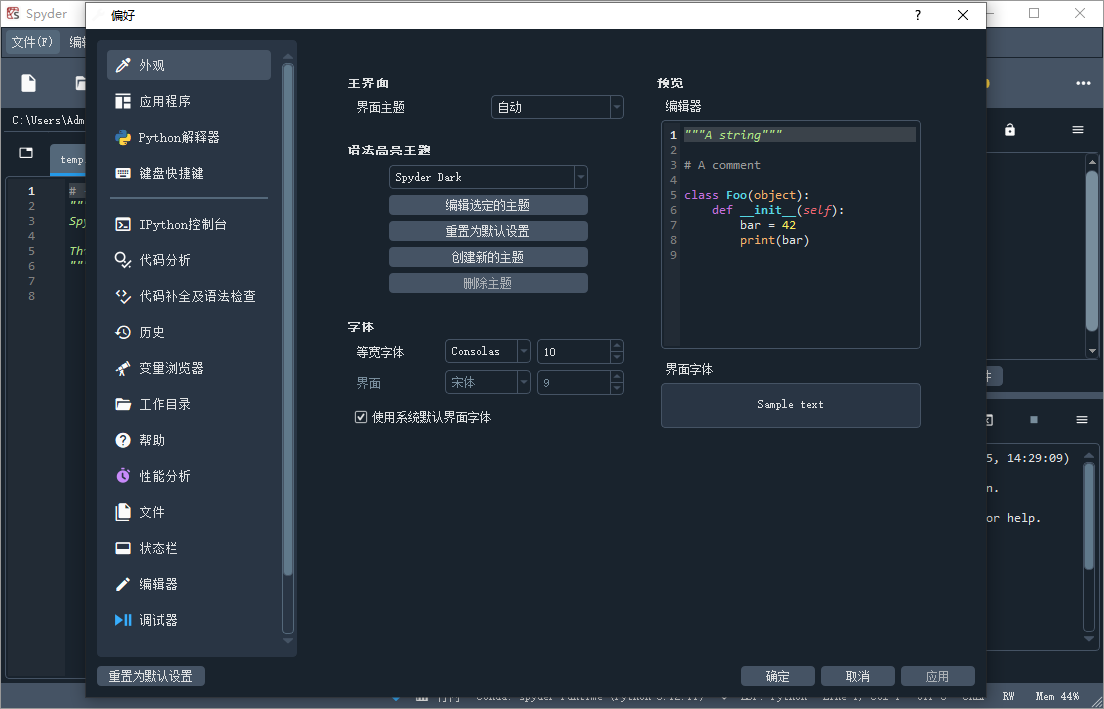Open the 代码补全及语法检查 settings page
The image size is (1104, 709).
point(189,296)
